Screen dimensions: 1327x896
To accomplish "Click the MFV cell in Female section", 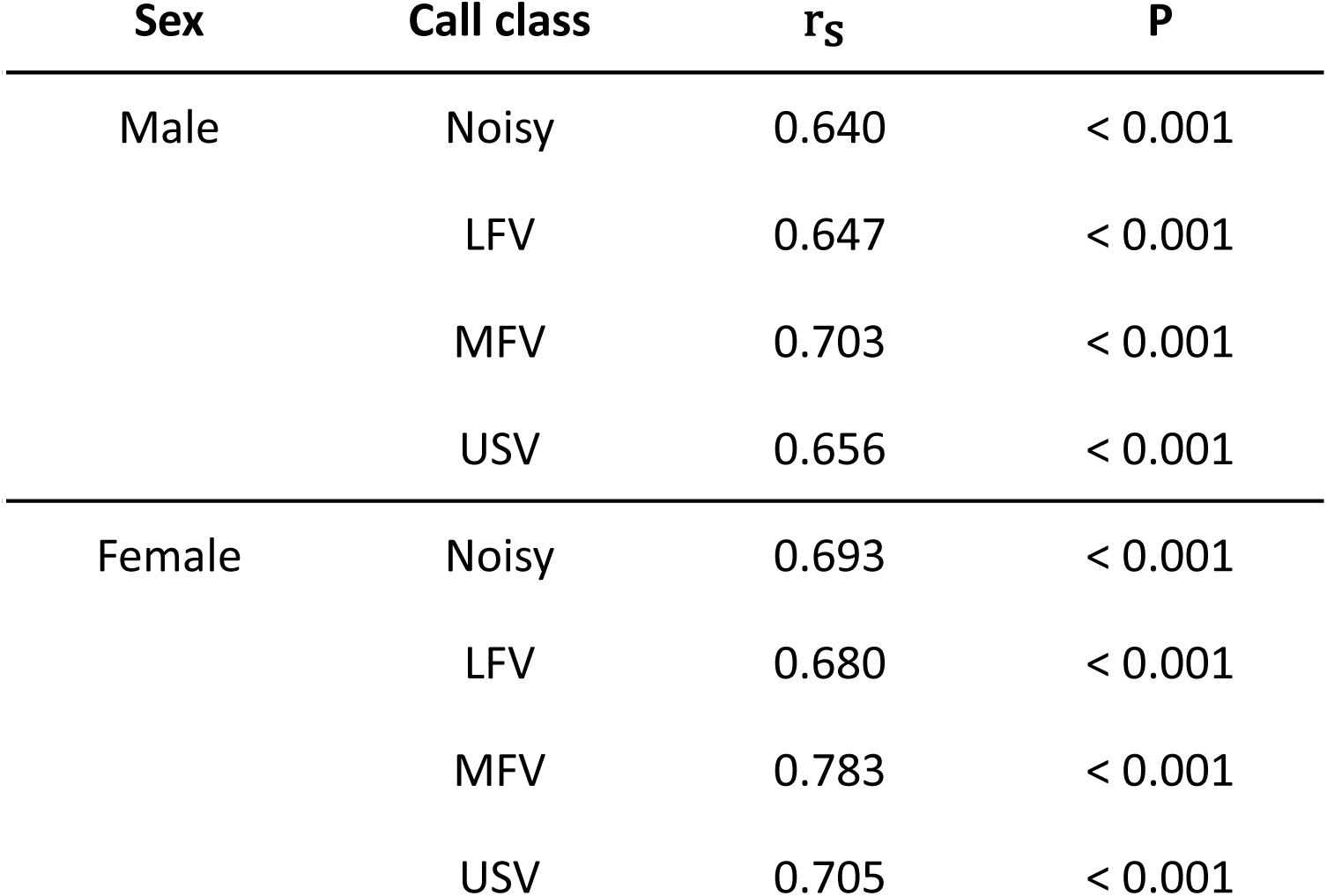I will click(500, 771).
